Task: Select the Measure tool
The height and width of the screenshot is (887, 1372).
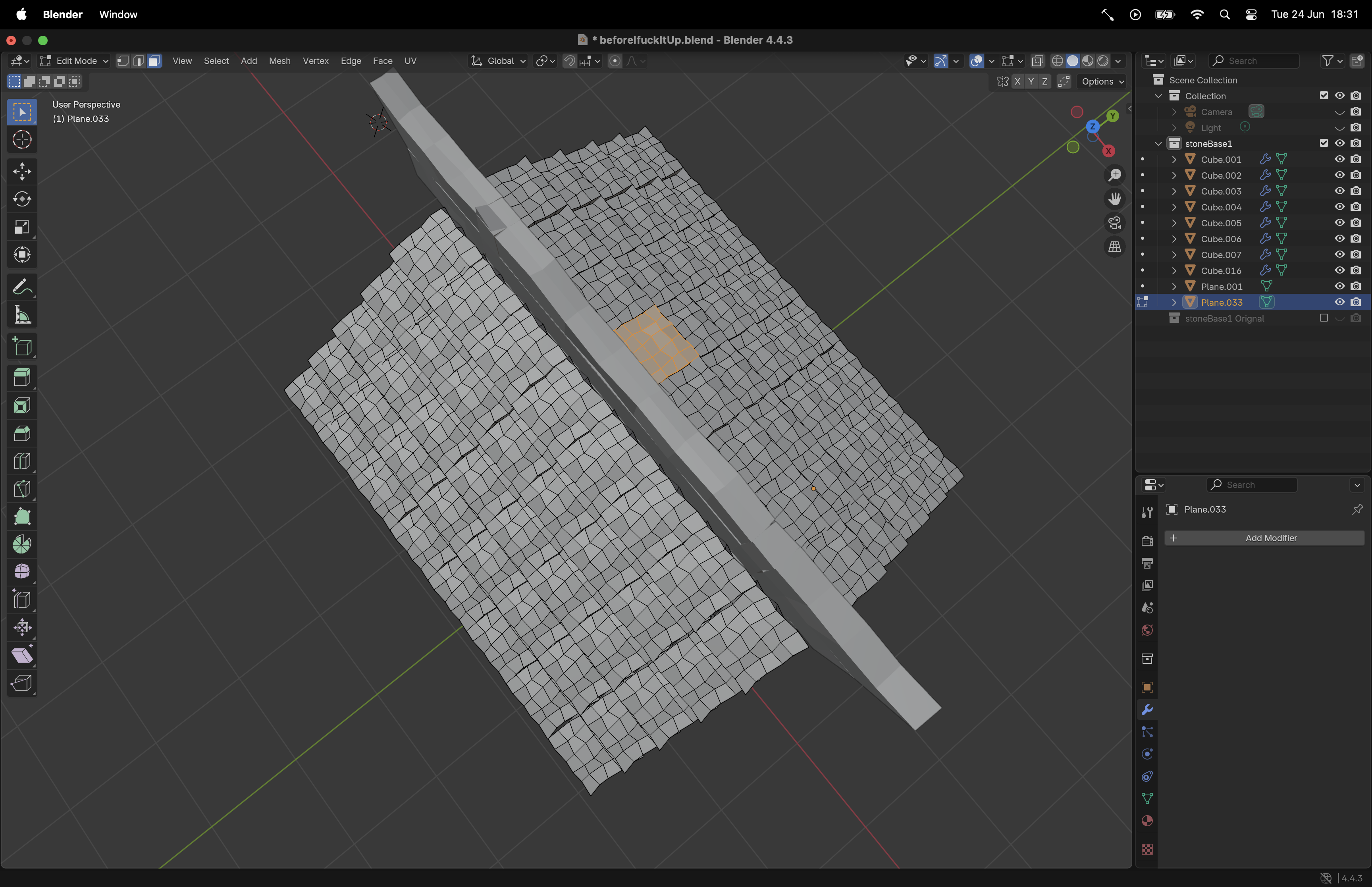Action: 22,314
